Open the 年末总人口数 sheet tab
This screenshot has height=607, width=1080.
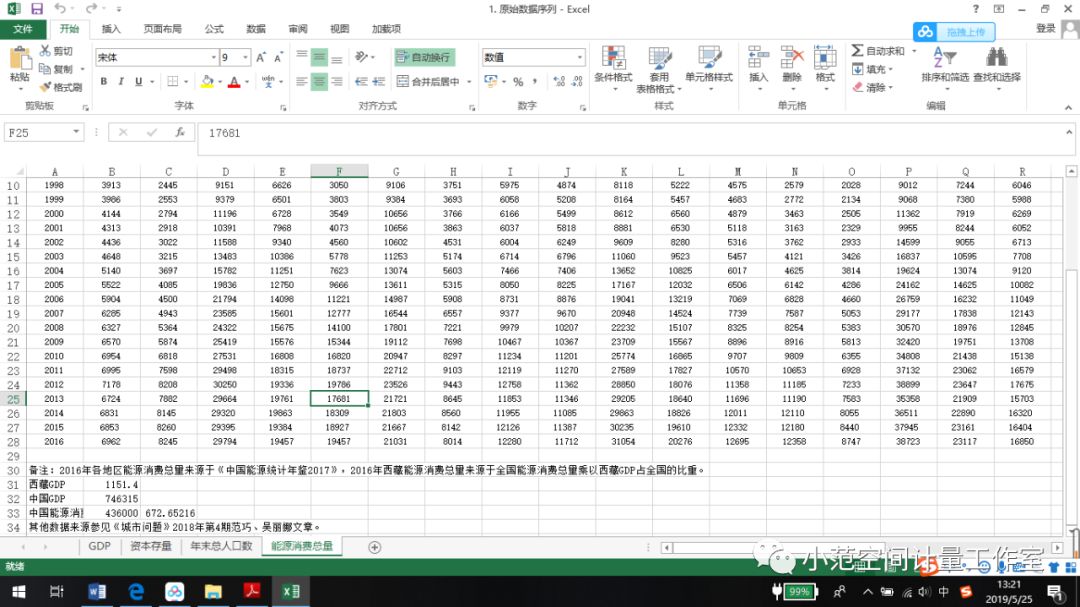coord(221,546)
